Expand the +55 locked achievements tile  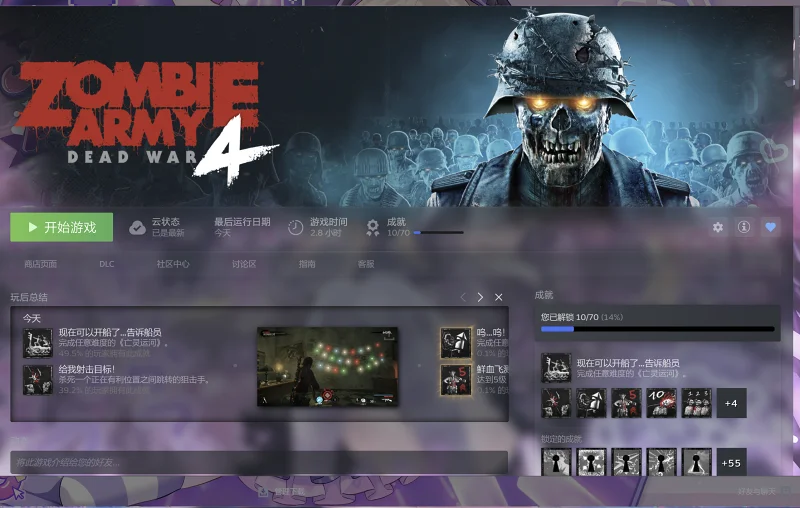[x=731, y=463]
